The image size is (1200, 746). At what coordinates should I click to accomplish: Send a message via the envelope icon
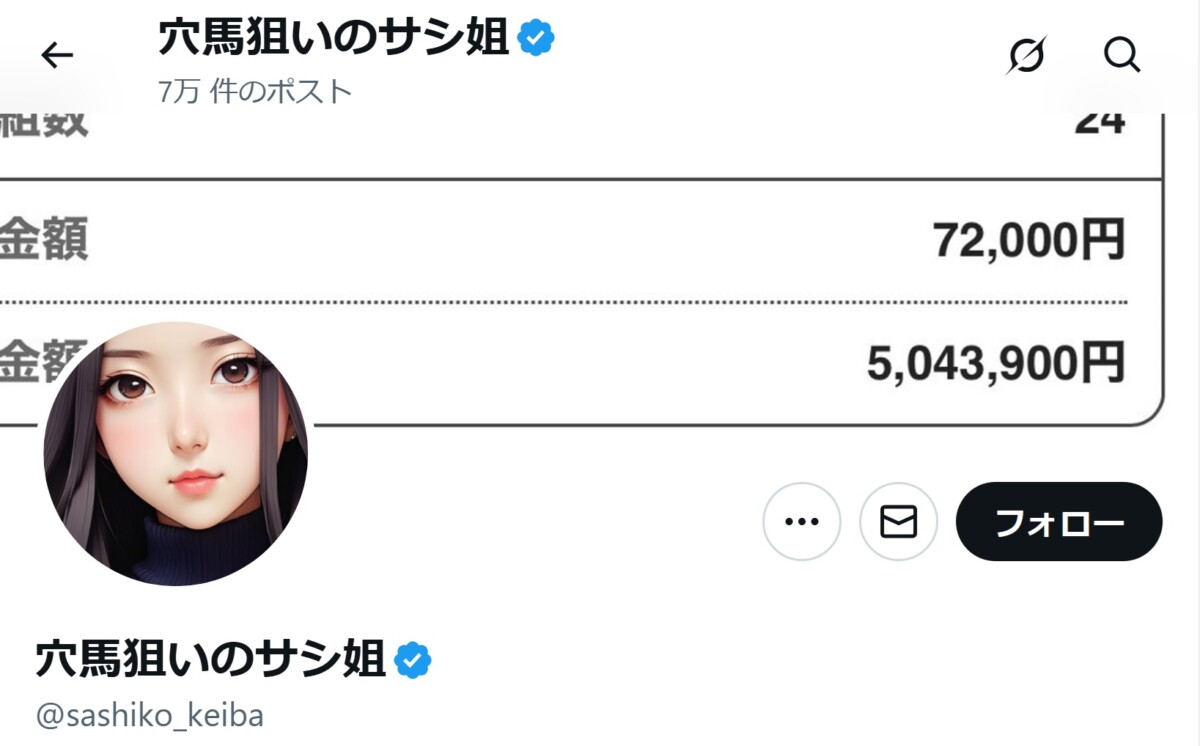pos(898,521)
